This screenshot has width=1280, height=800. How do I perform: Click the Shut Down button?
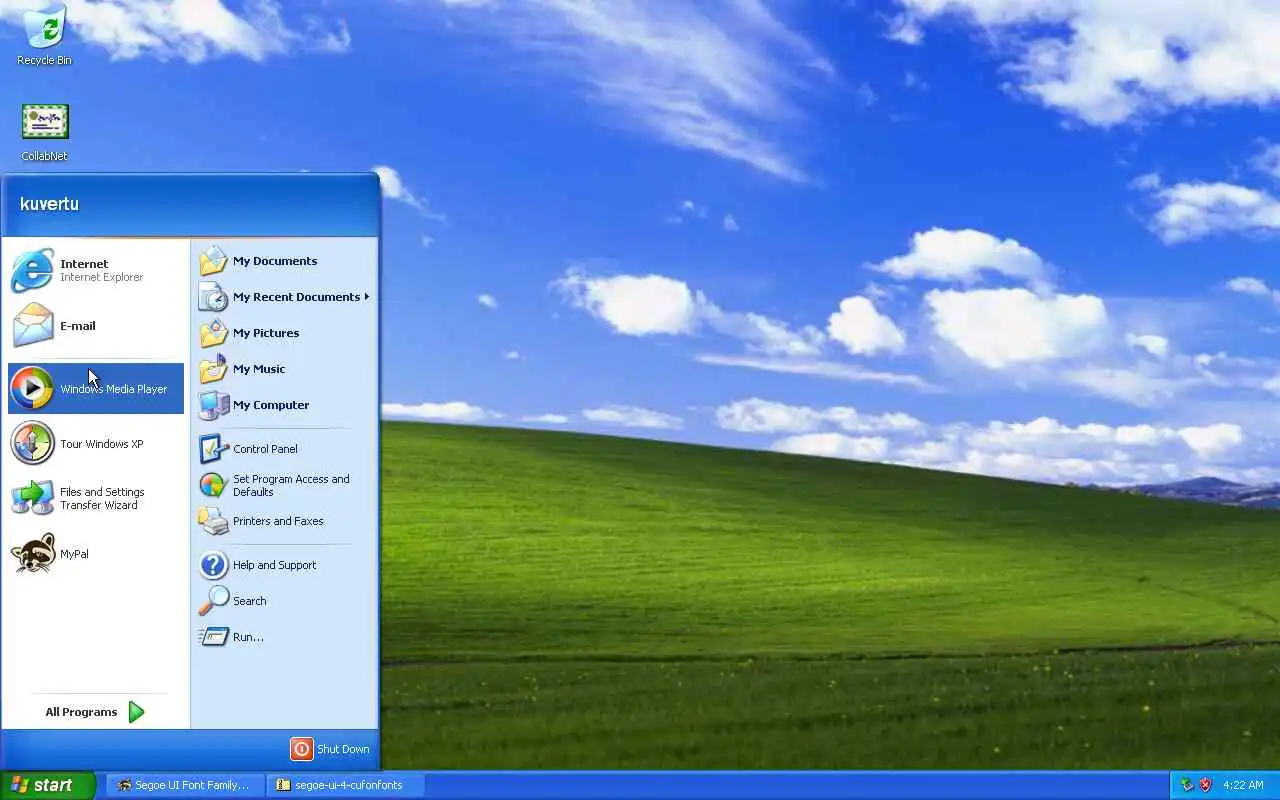point(330,749)
